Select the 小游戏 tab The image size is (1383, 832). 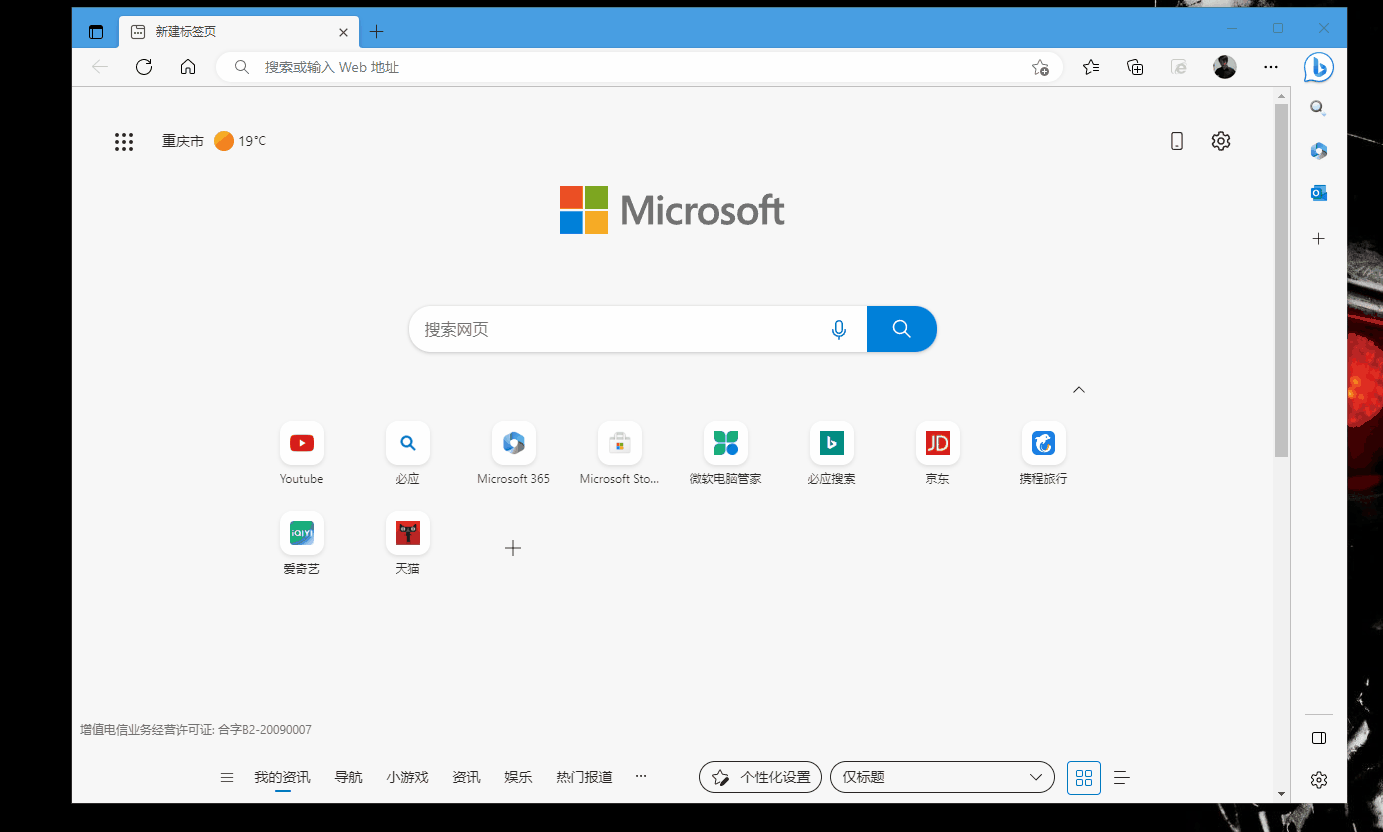[x=407, y=777]
